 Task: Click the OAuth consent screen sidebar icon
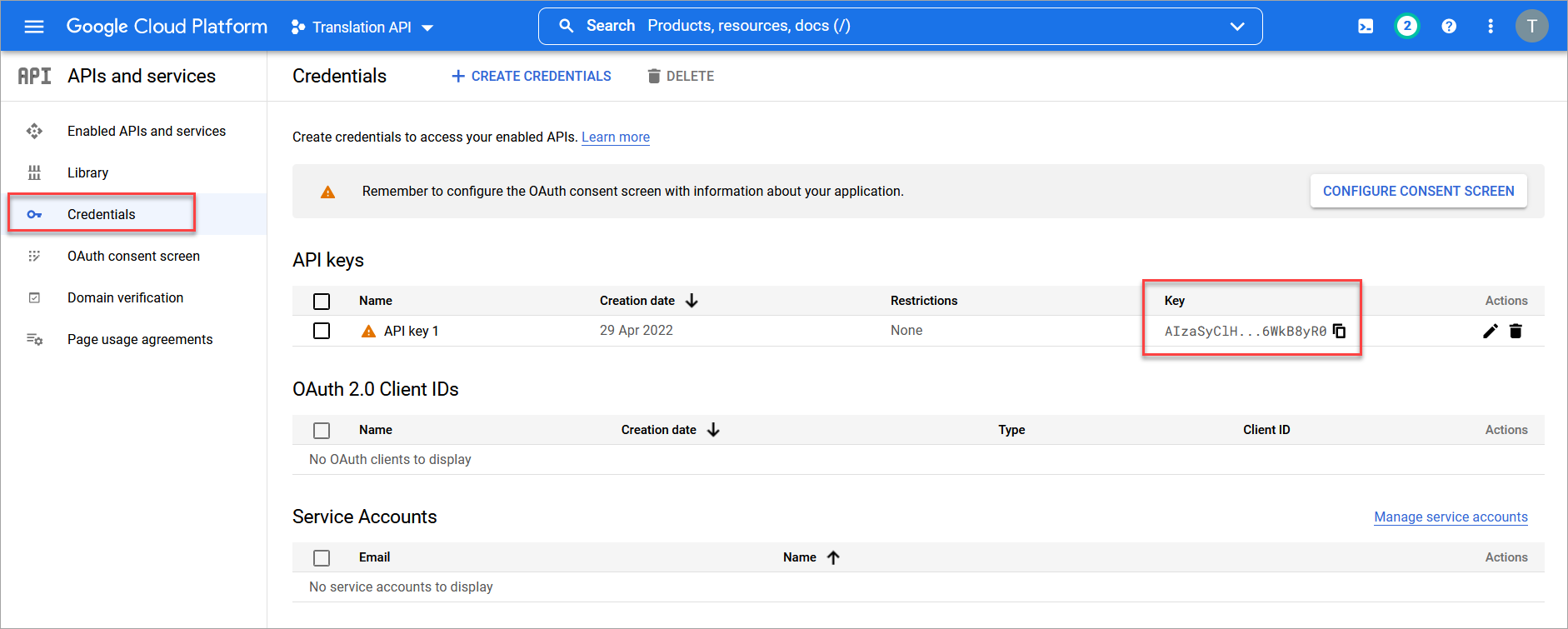pos(34,256)
